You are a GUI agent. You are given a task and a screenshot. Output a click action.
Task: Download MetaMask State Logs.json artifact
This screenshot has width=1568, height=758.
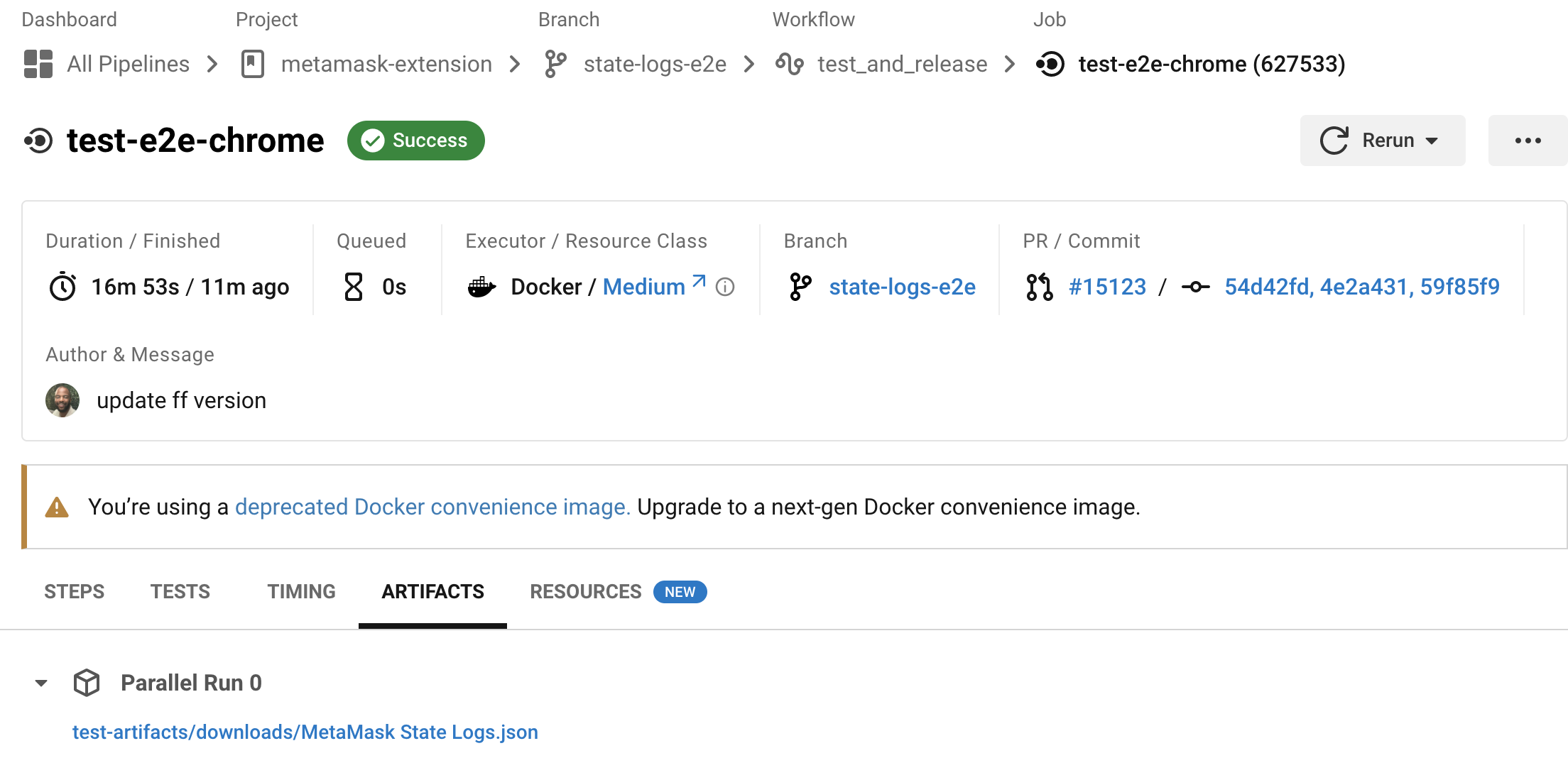point(305,732)
